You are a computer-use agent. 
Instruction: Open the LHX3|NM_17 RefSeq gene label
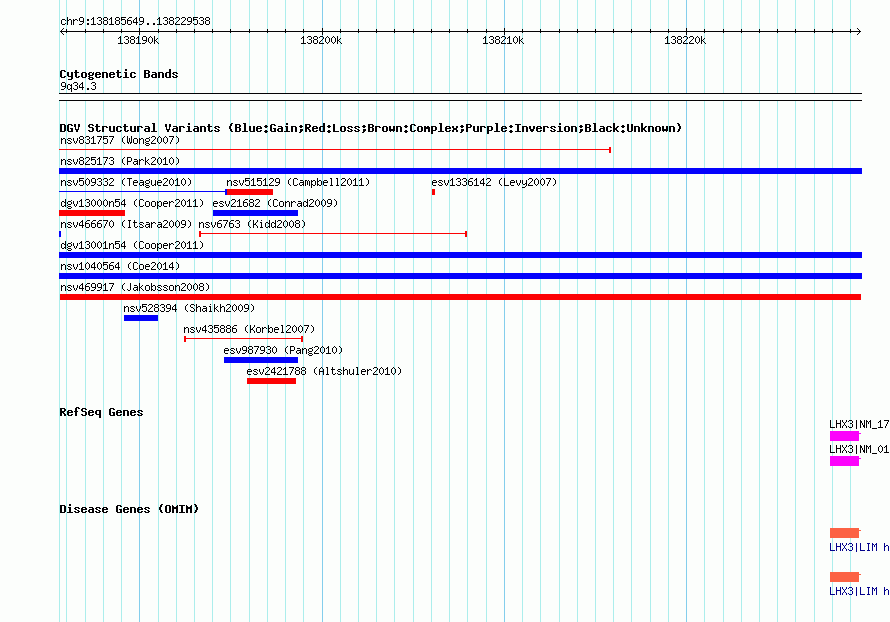pyautogui.click(x=859, y=425)
